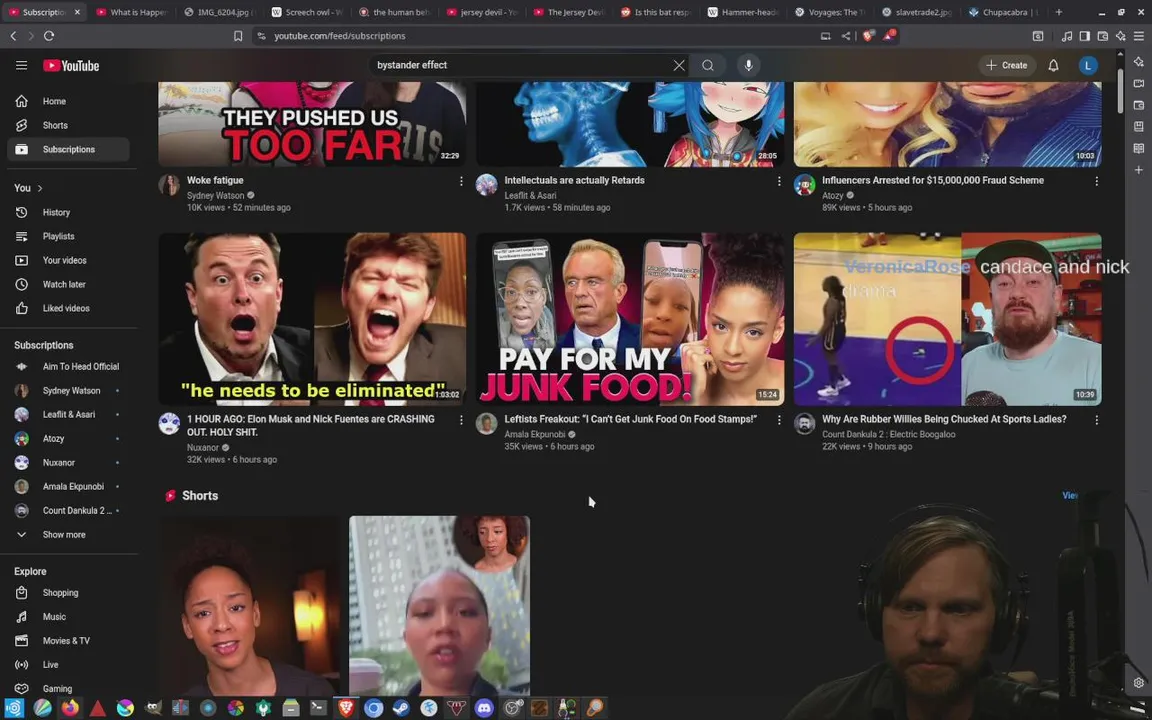Expand the You section chevron
Image resolution: width=1152 pixels, height=720 pixels.
40,188
